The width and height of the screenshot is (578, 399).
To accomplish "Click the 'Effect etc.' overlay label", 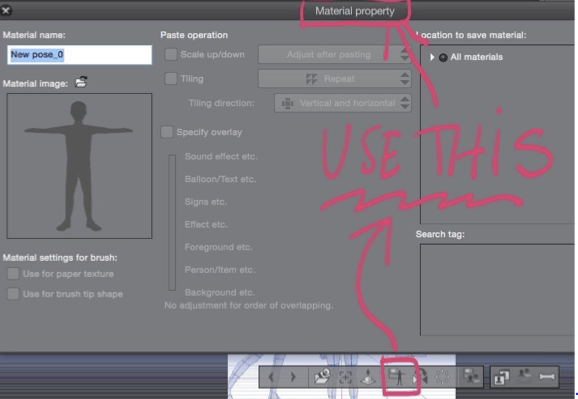I will (x=206, y=225).
